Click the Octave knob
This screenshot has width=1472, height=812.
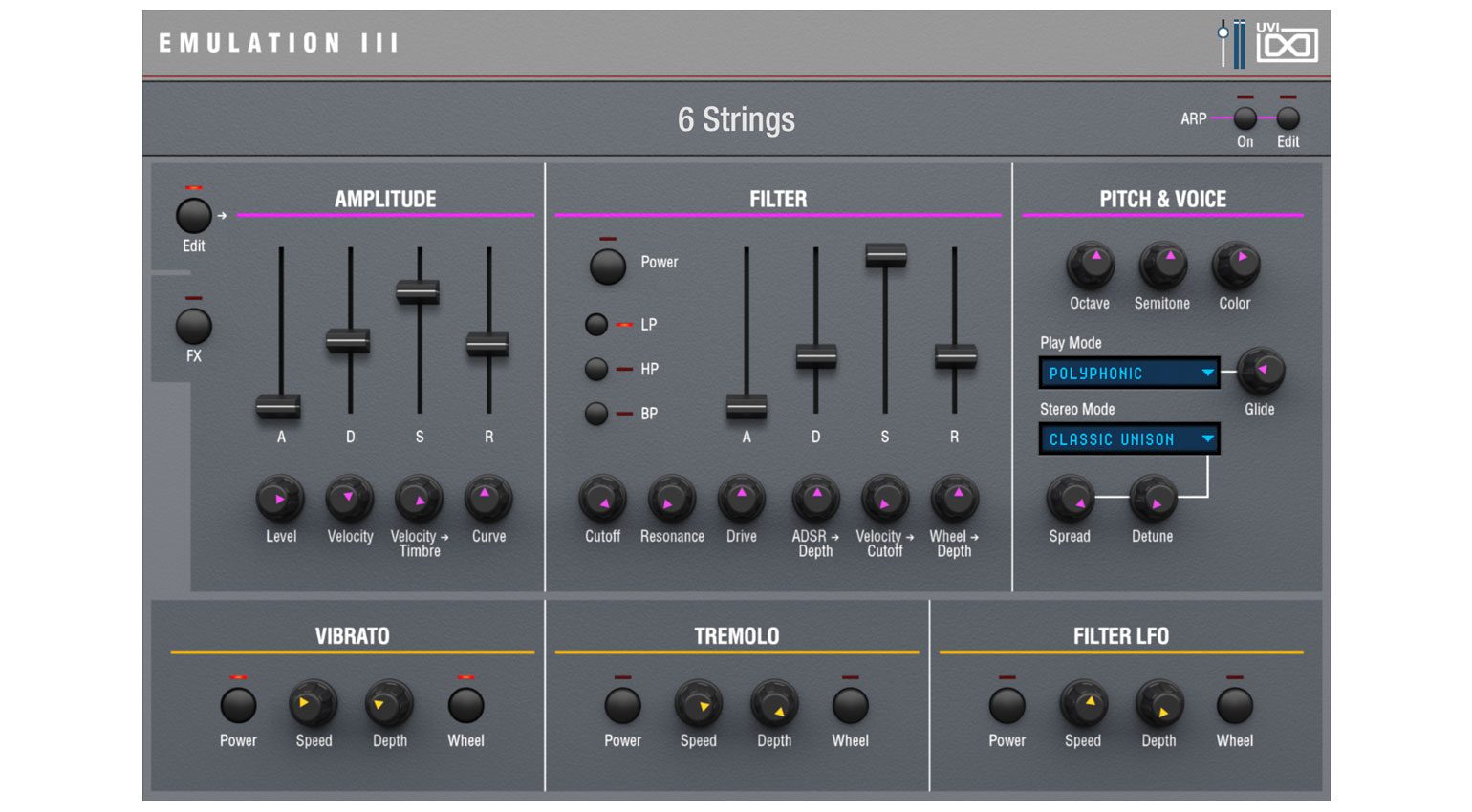click(x=1090, y=266)
